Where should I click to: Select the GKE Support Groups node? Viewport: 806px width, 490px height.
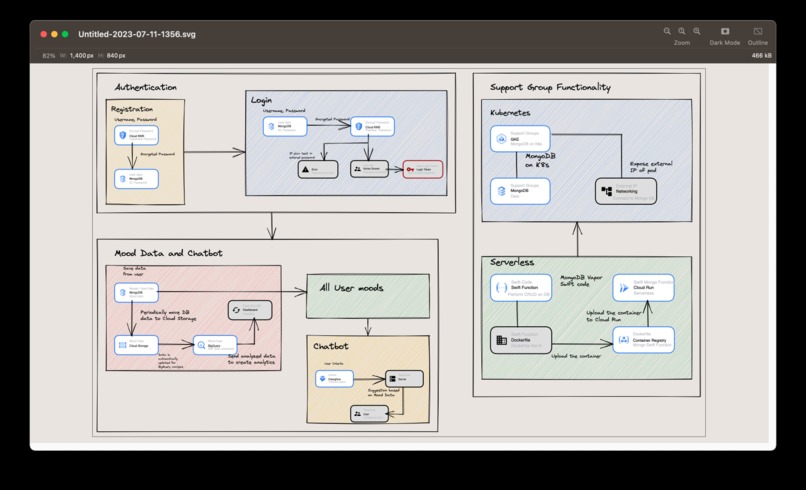[520, 139]
